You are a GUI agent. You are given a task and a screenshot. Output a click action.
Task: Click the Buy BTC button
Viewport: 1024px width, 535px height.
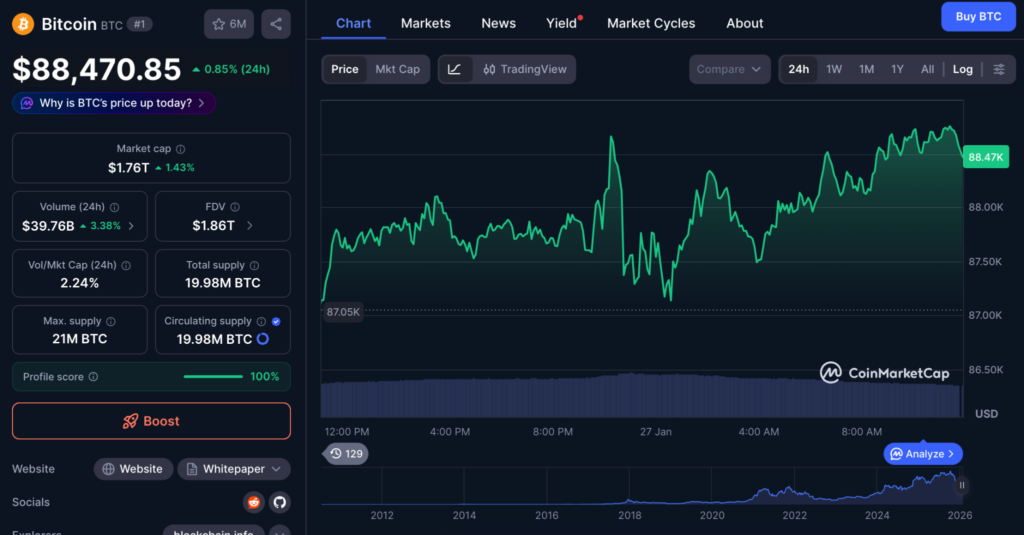977,17
